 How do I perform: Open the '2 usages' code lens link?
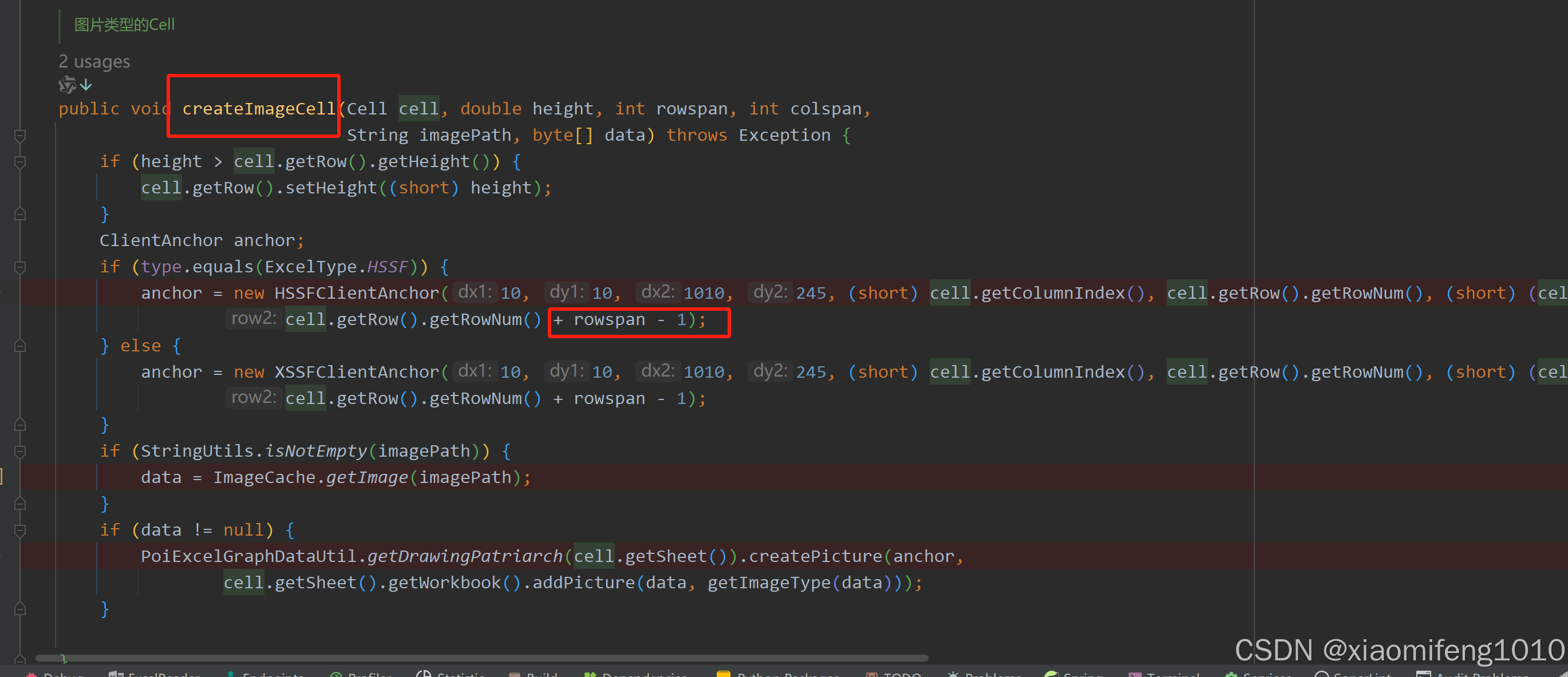(94, 62)
